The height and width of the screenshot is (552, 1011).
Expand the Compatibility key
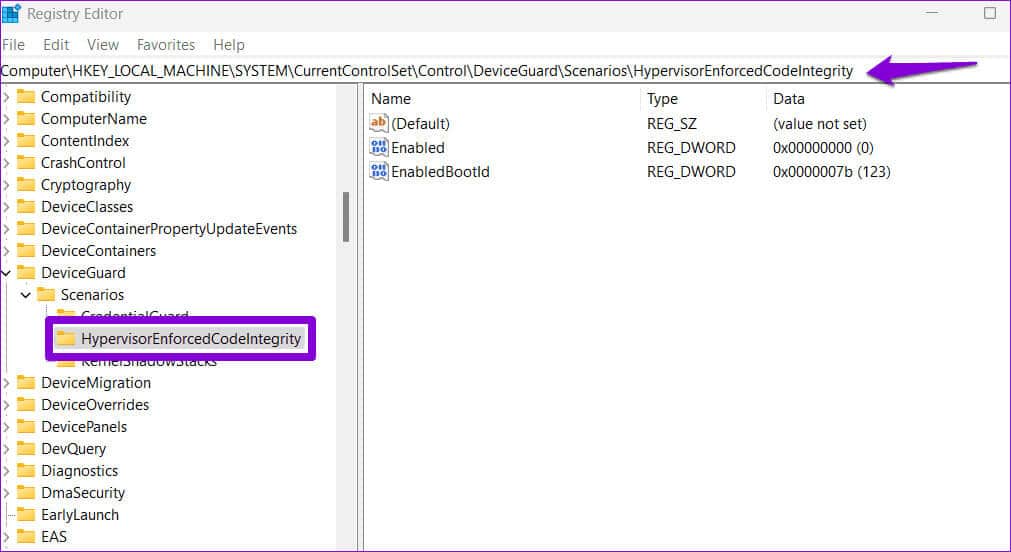coord(6,97)
